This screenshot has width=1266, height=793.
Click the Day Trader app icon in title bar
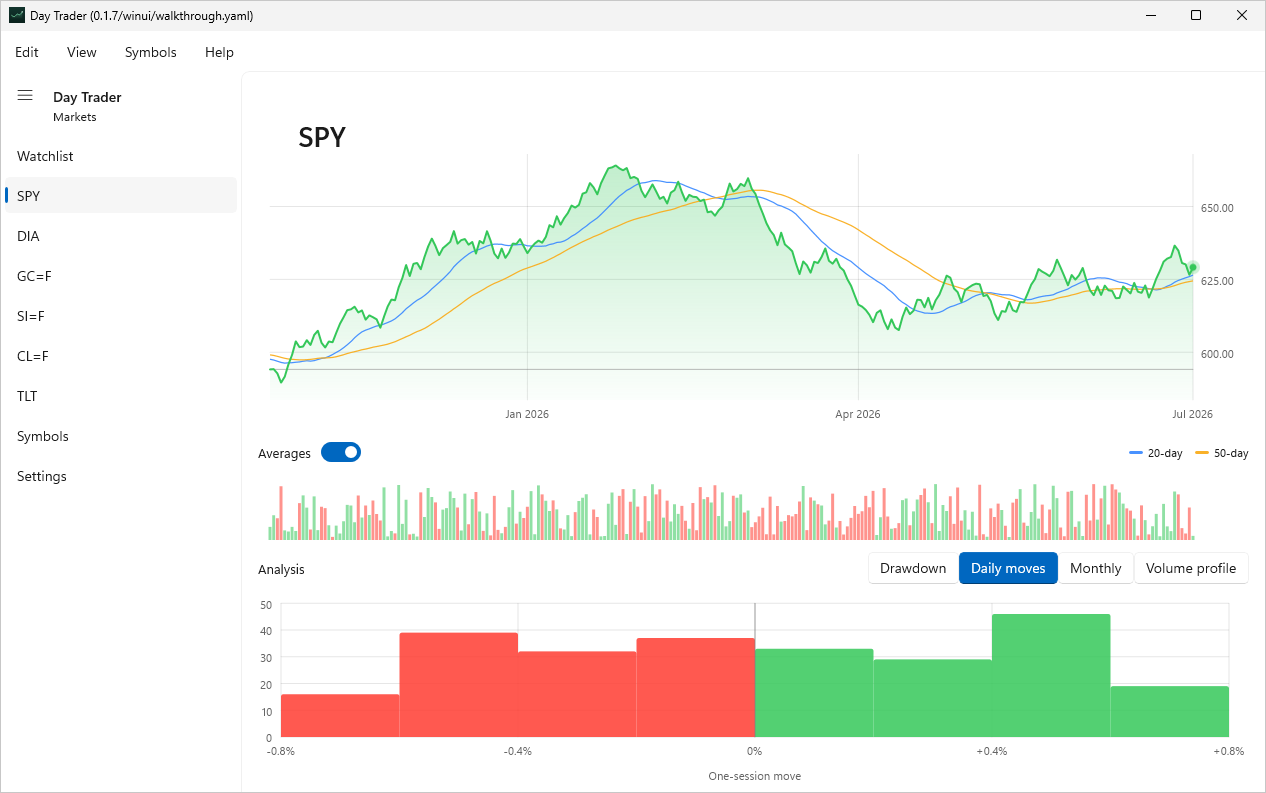[x=16, y=15]
